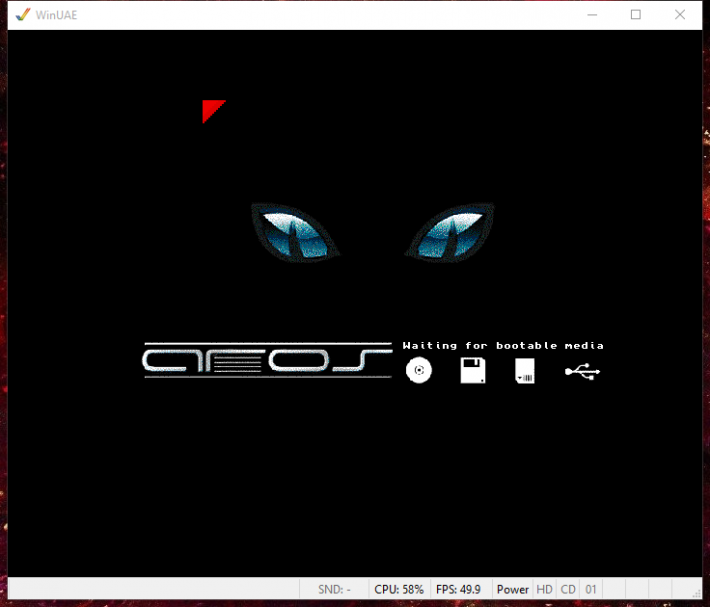710x607 pixels.
Task: Click the left cat eye image
Action: point(295,233)
